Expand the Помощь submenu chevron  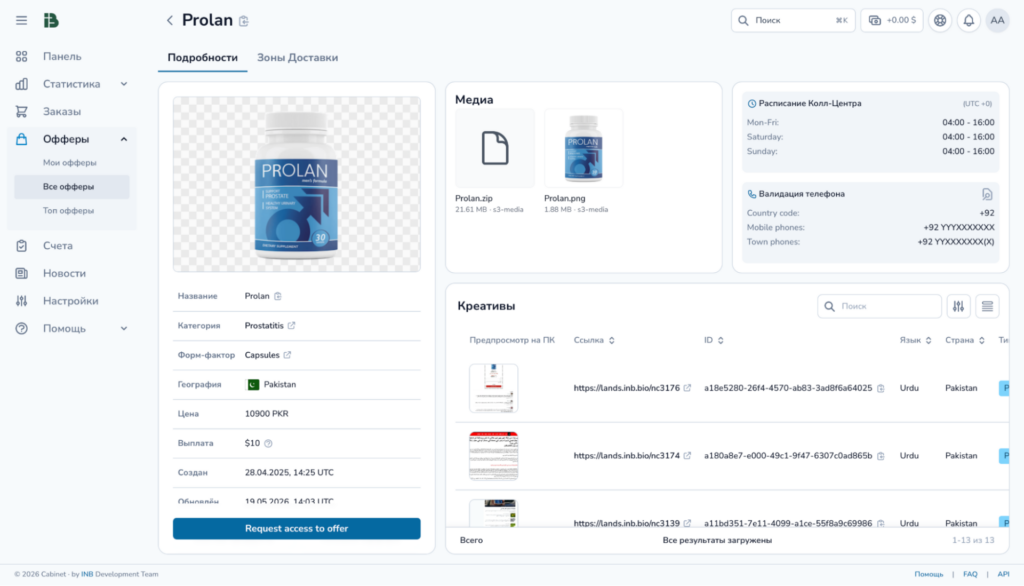pos(123,329)
